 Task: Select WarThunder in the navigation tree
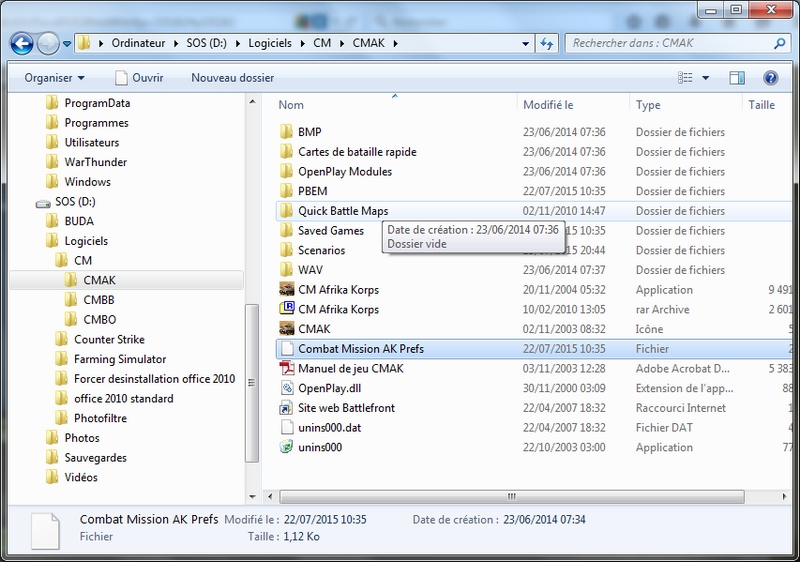click(x=95, y=162)
